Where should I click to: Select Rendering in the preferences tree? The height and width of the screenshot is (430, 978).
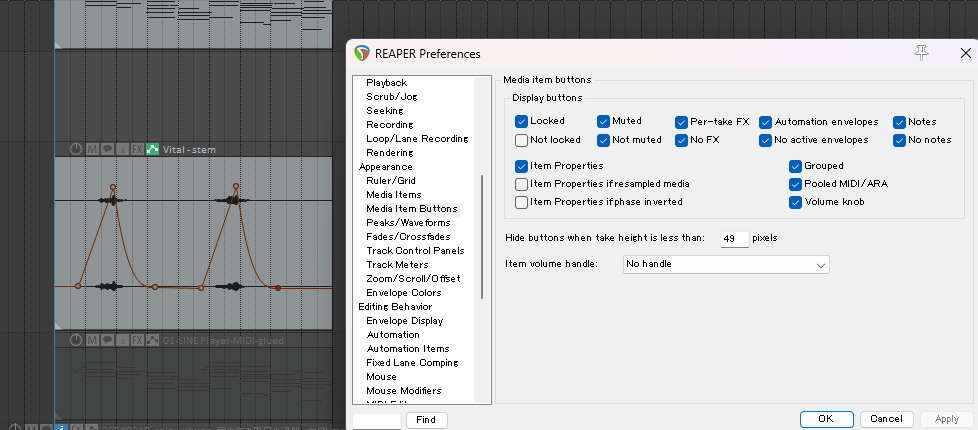tap(390, 153)
